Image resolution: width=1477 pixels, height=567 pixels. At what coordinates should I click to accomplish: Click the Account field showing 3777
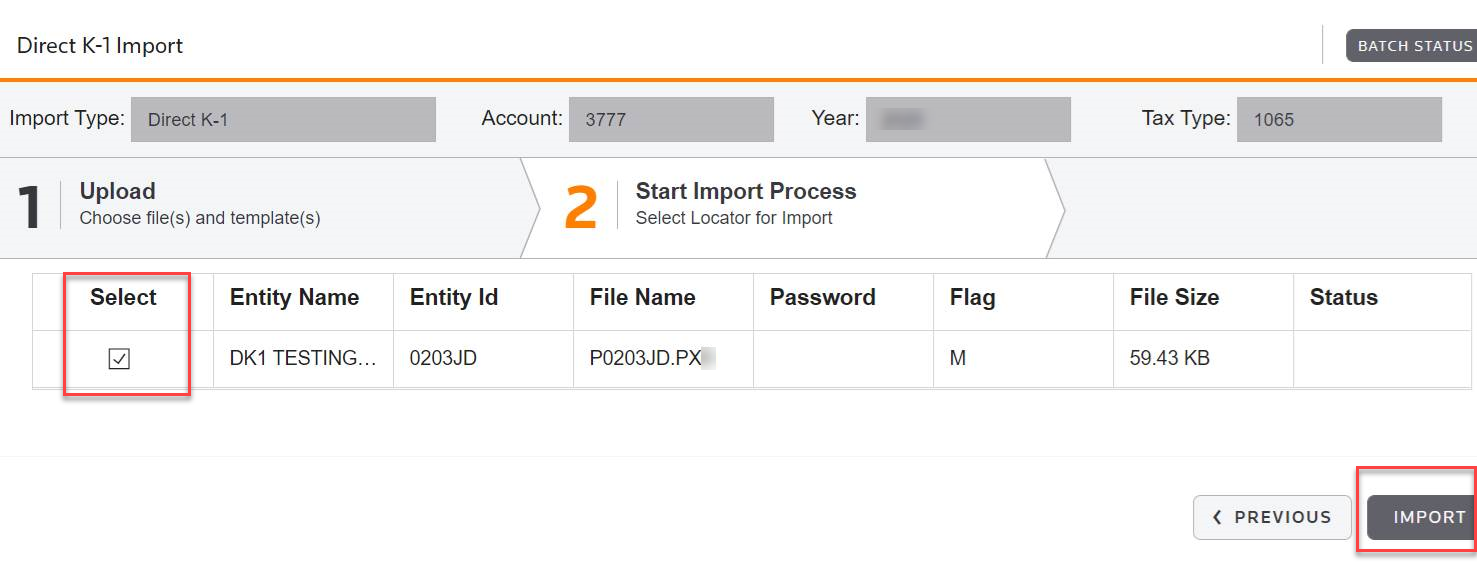[x=671, y=120]
